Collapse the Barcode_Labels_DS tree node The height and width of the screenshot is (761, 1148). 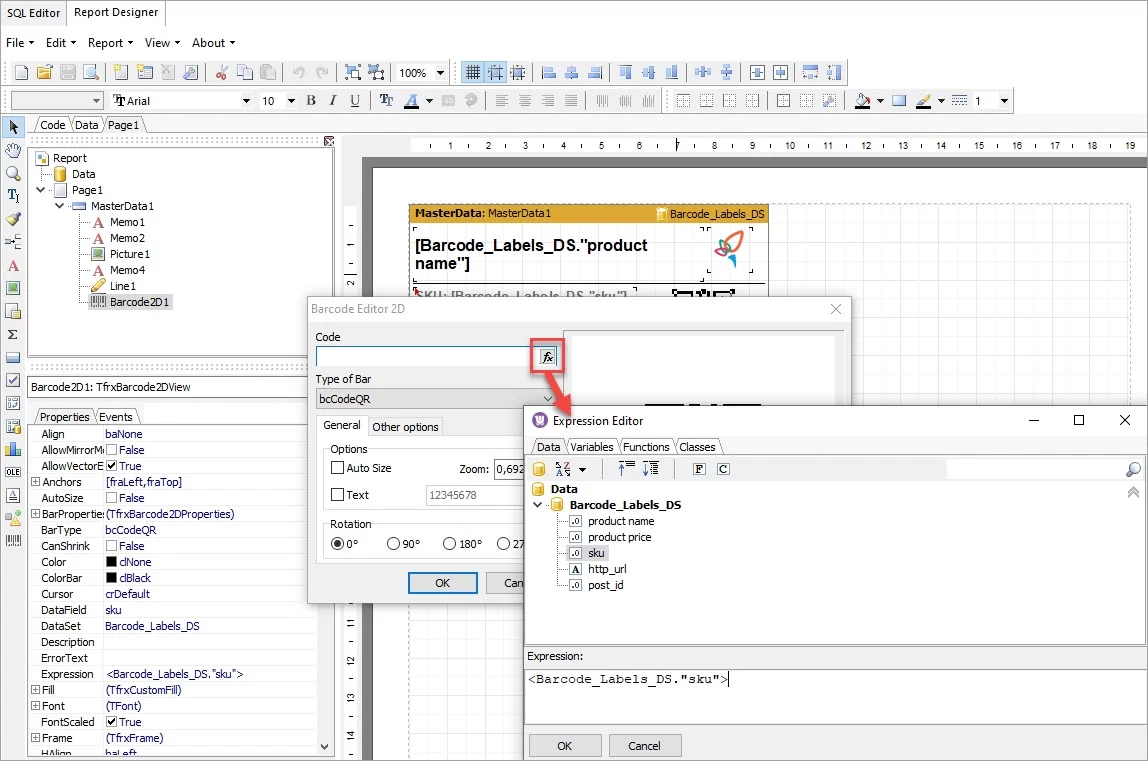pyautogui.click(x=539, y=505)
